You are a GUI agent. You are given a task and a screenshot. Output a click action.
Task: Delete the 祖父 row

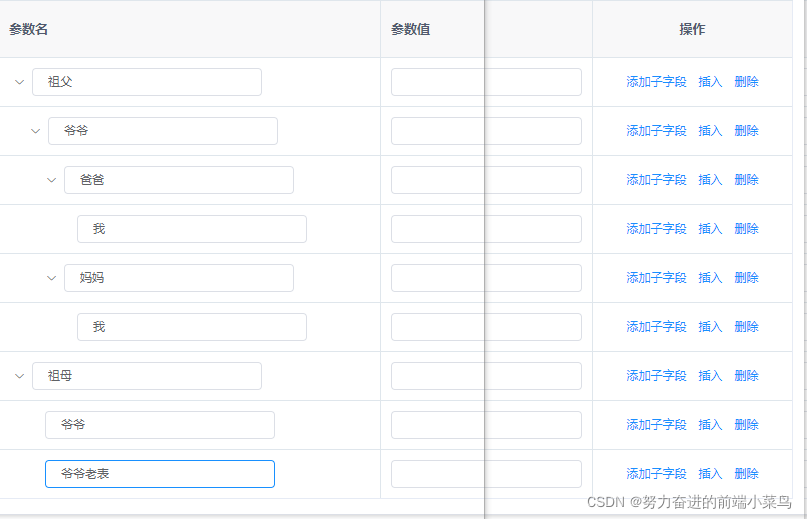pos(746,82)
